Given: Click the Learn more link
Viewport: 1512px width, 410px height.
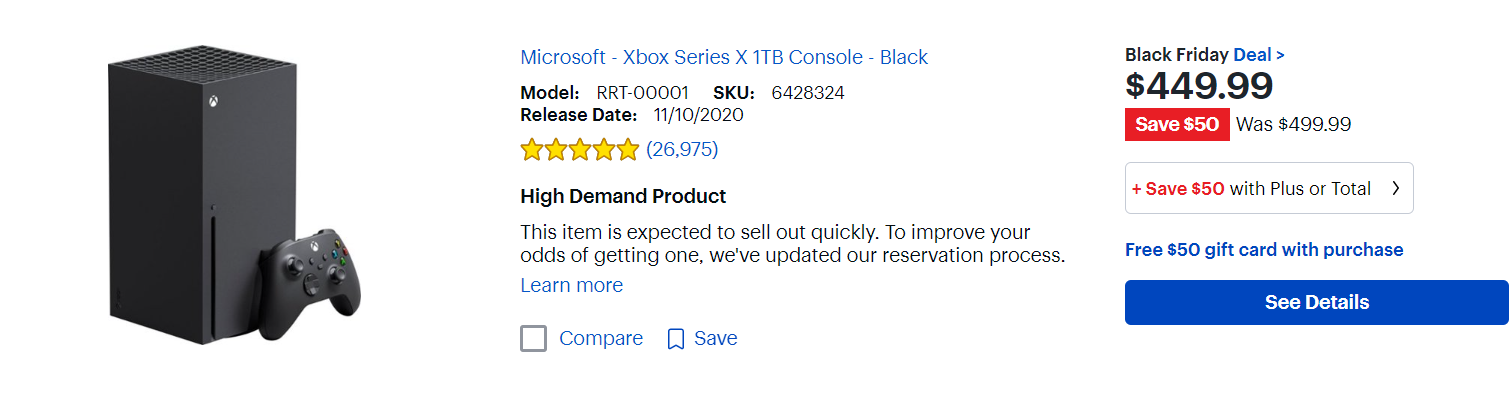Looking at the screenshot, I should click(571, 286).
